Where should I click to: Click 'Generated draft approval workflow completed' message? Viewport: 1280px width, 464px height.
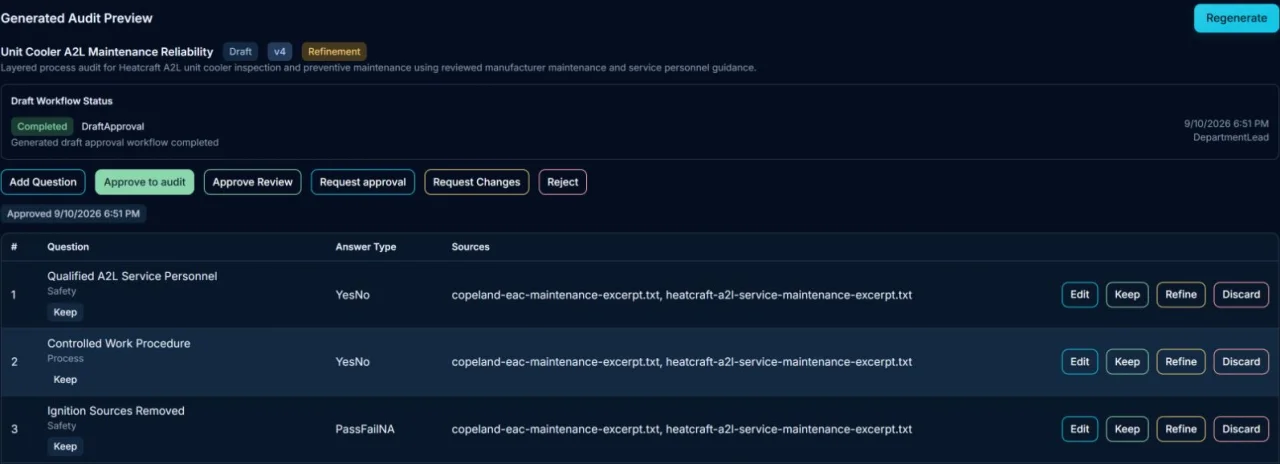click(115, 143)
